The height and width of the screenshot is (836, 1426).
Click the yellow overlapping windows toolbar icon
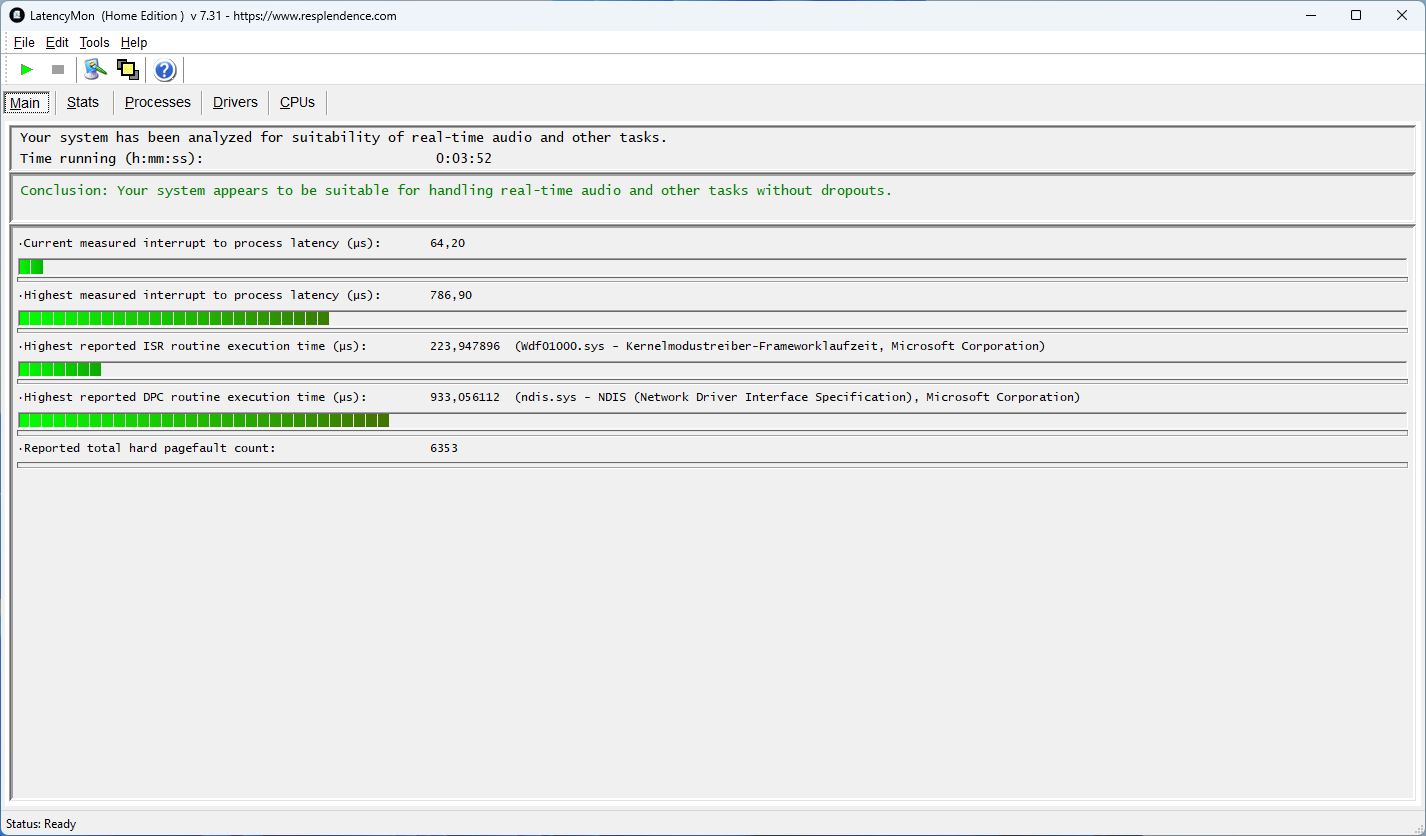coord(127,70)
